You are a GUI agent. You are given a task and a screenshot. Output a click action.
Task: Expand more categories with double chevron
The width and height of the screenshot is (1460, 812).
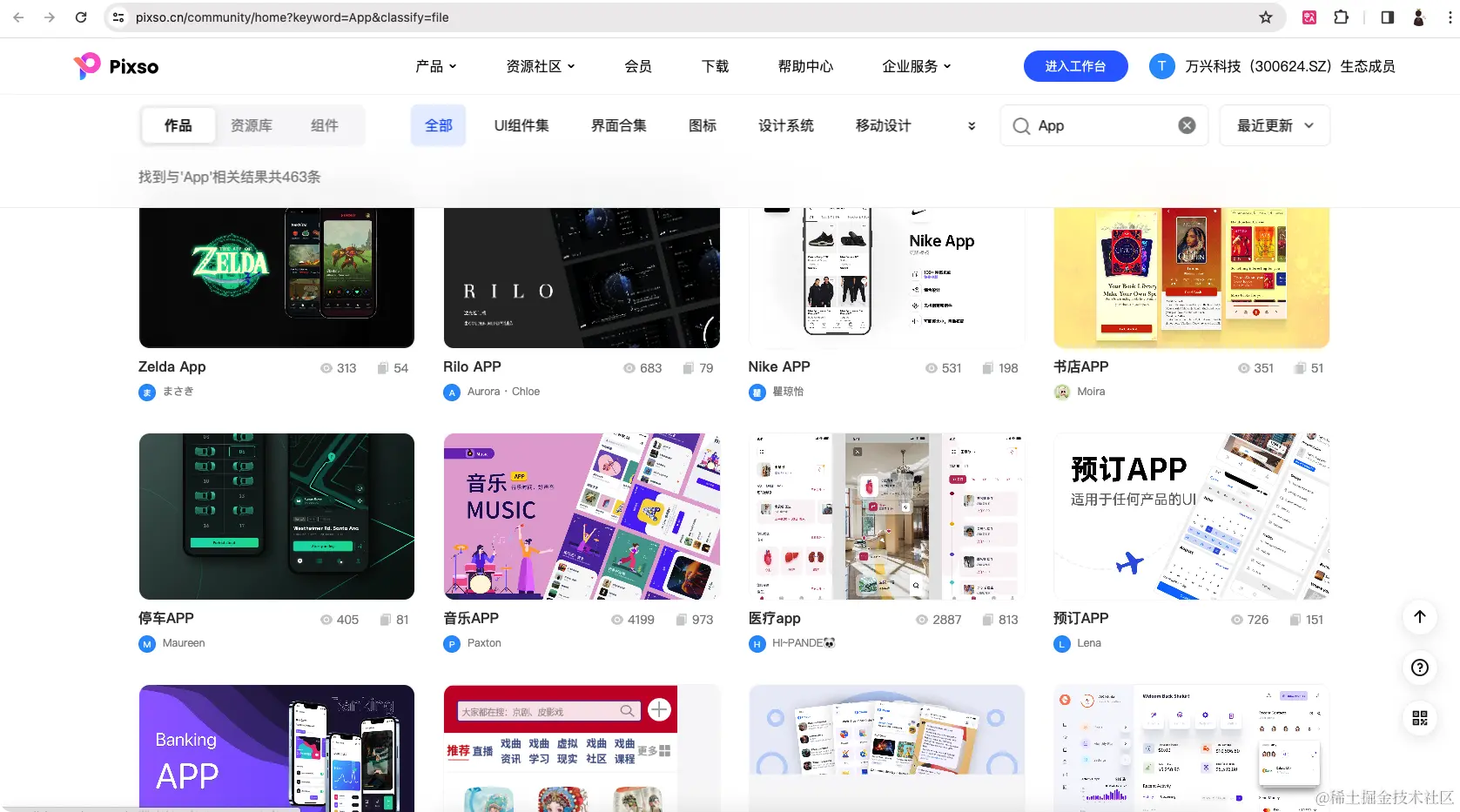(x=972, y=126)
